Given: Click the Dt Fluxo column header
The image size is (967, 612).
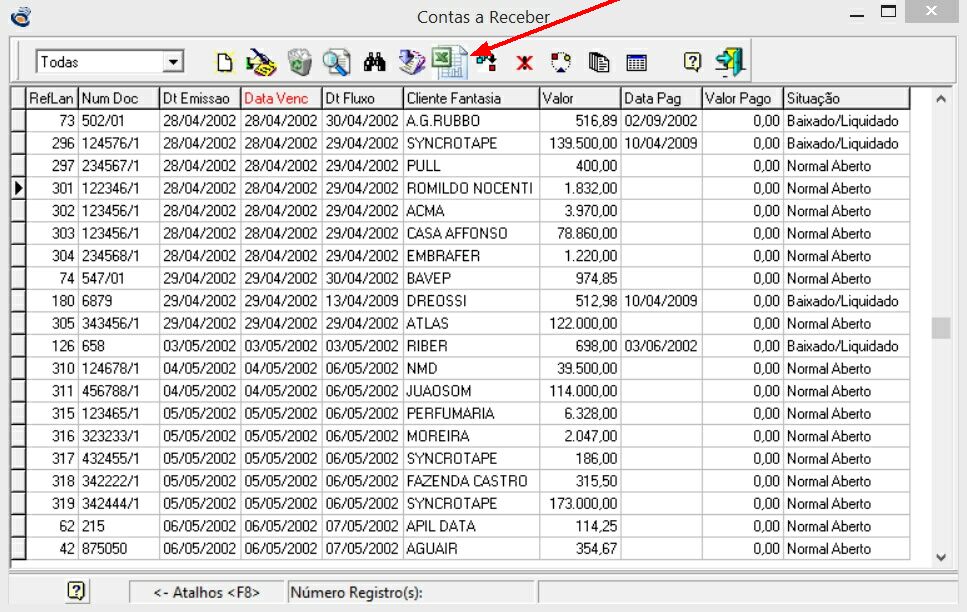Looking at the screenshot, I should (x=363, y=98).
